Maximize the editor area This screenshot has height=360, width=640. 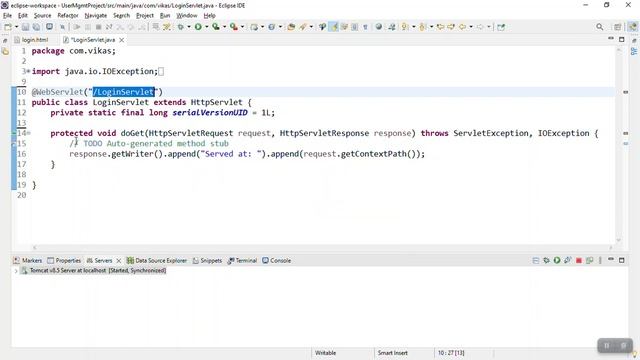coord(622,39)
